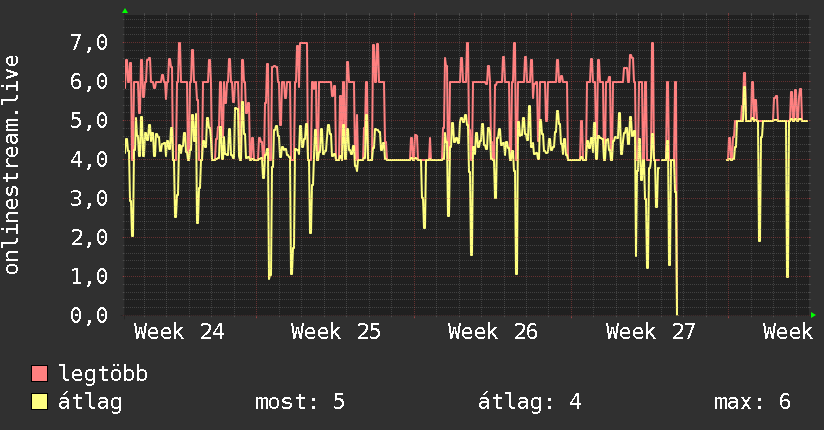Click the 6,0 y-axis tick label
The height and width of the screenshot is (430, 824).
(89, 81)
